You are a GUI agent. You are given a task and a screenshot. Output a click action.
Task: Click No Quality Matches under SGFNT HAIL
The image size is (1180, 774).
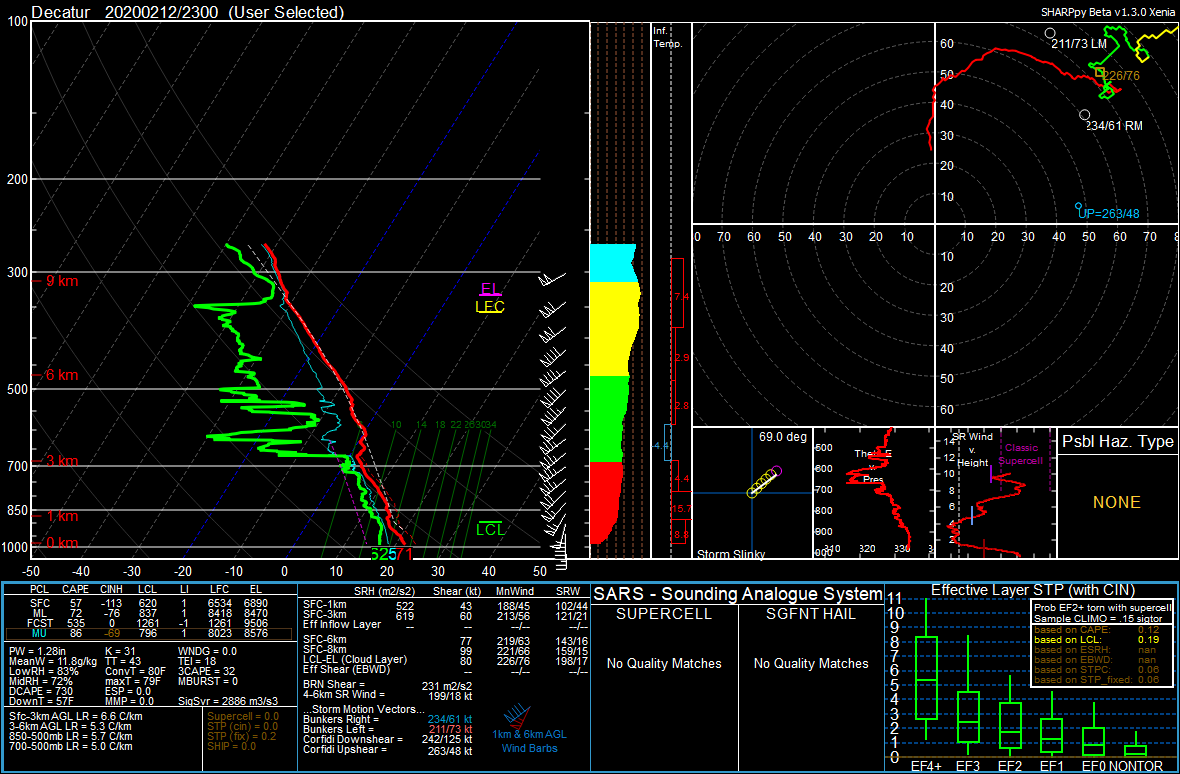810,663
